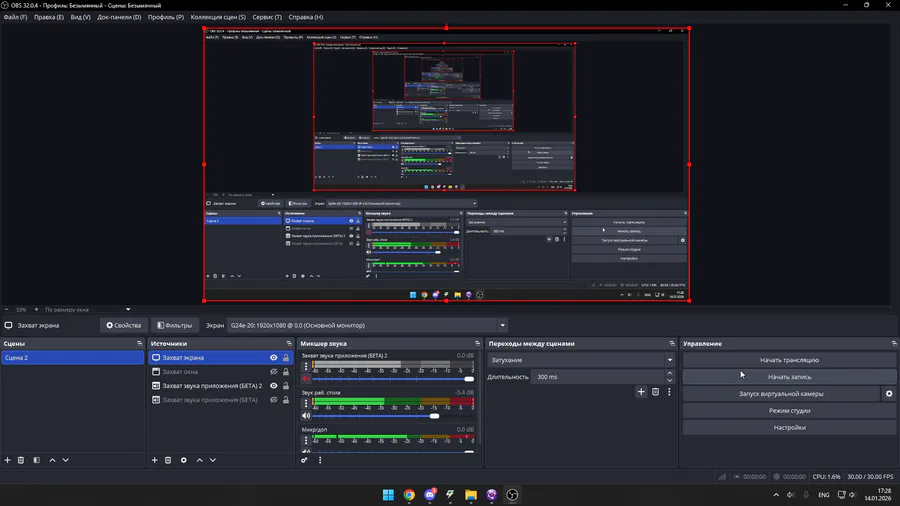The height and width of the screenshot is (506, 900).
Task: Start virtual camera via Запуск виртуальной камеры
Action: tap(781, 394)
